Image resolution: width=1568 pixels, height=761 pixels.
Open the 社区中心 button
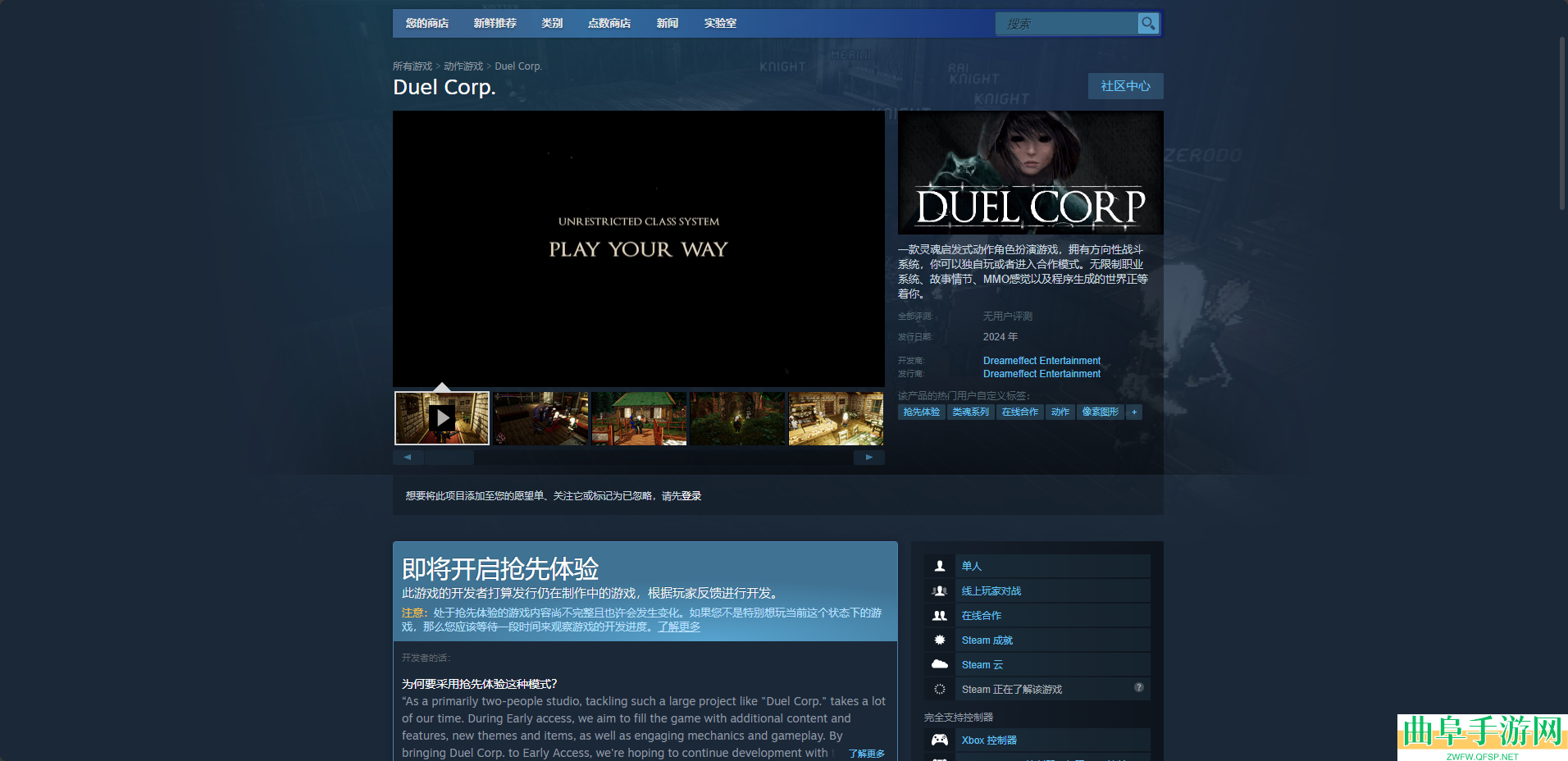1125,86
